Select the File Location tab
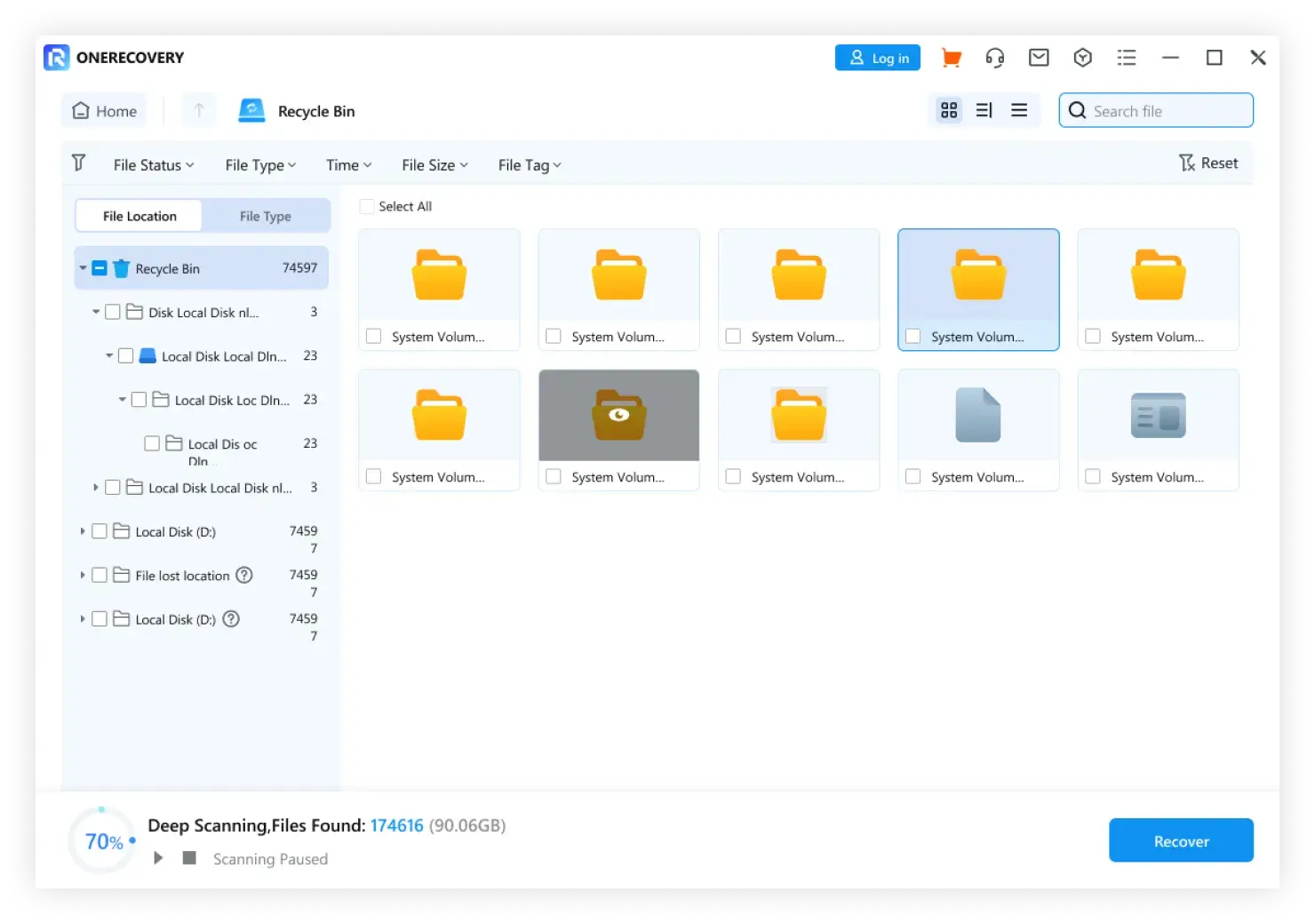Screen dimensions: 1315x924 click(x=139, y=216)
